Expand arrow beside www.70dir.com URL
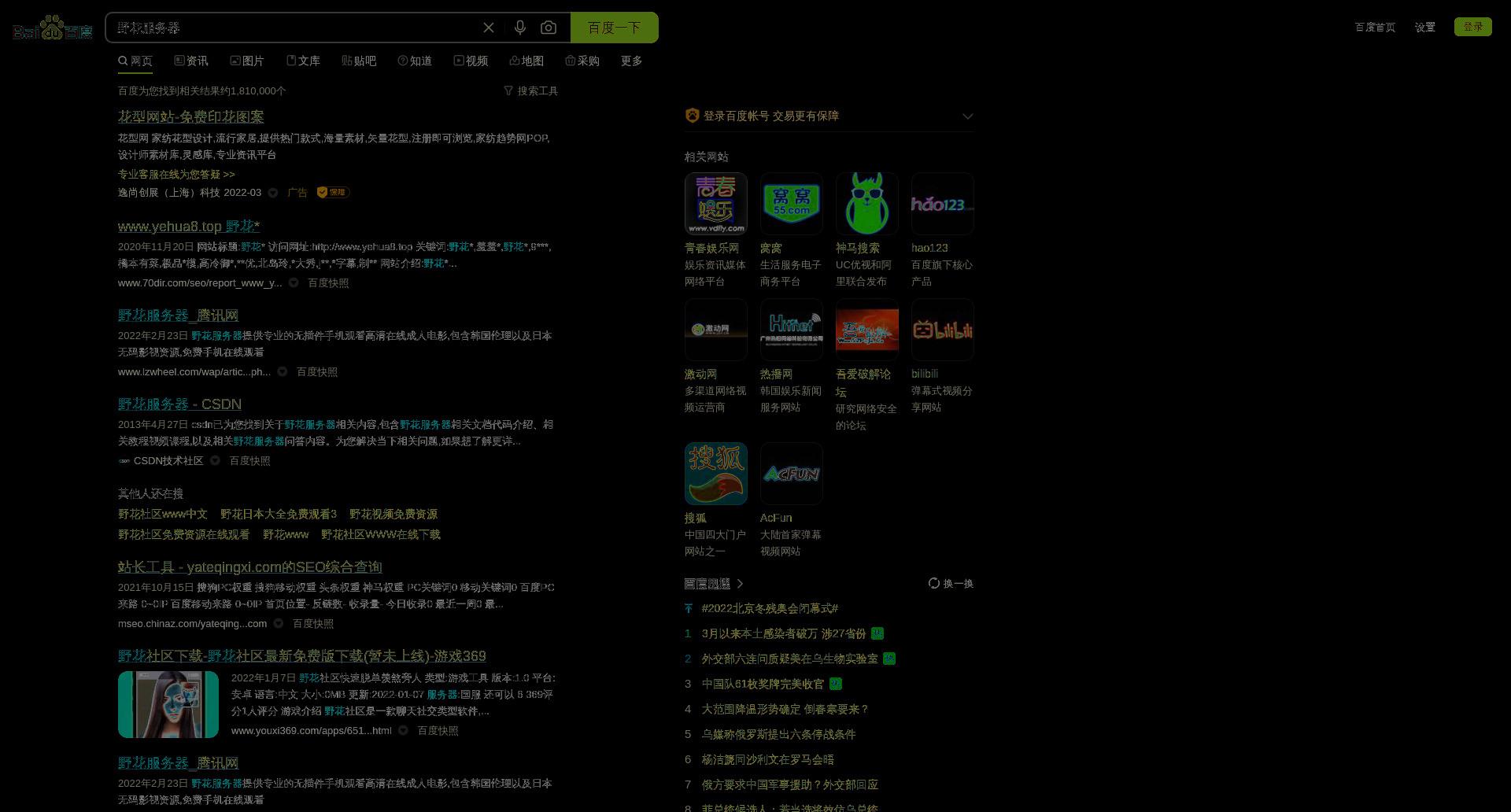The image size is (1511, 812). pyautogui.click(x=294, y=282)
